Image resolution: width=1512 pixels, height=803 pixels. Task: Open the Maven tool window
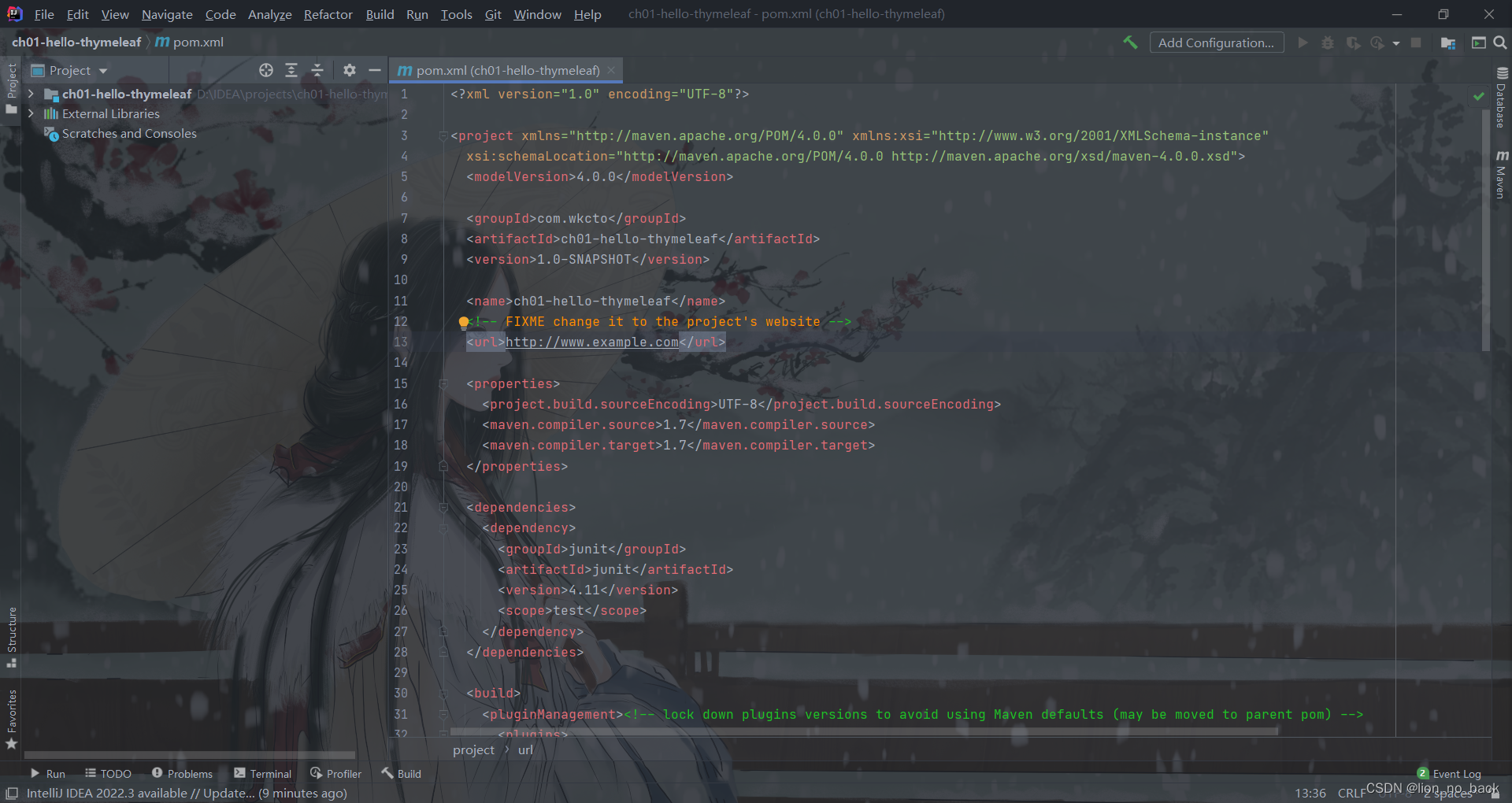pyautogui.click(x=1502, y=174)
